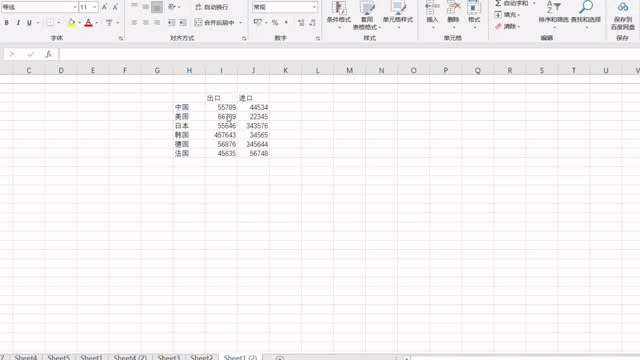Open the borders dropdown arrow
Image resolution: width=640 pixels, height=360 pixels.
pos(58,23)
